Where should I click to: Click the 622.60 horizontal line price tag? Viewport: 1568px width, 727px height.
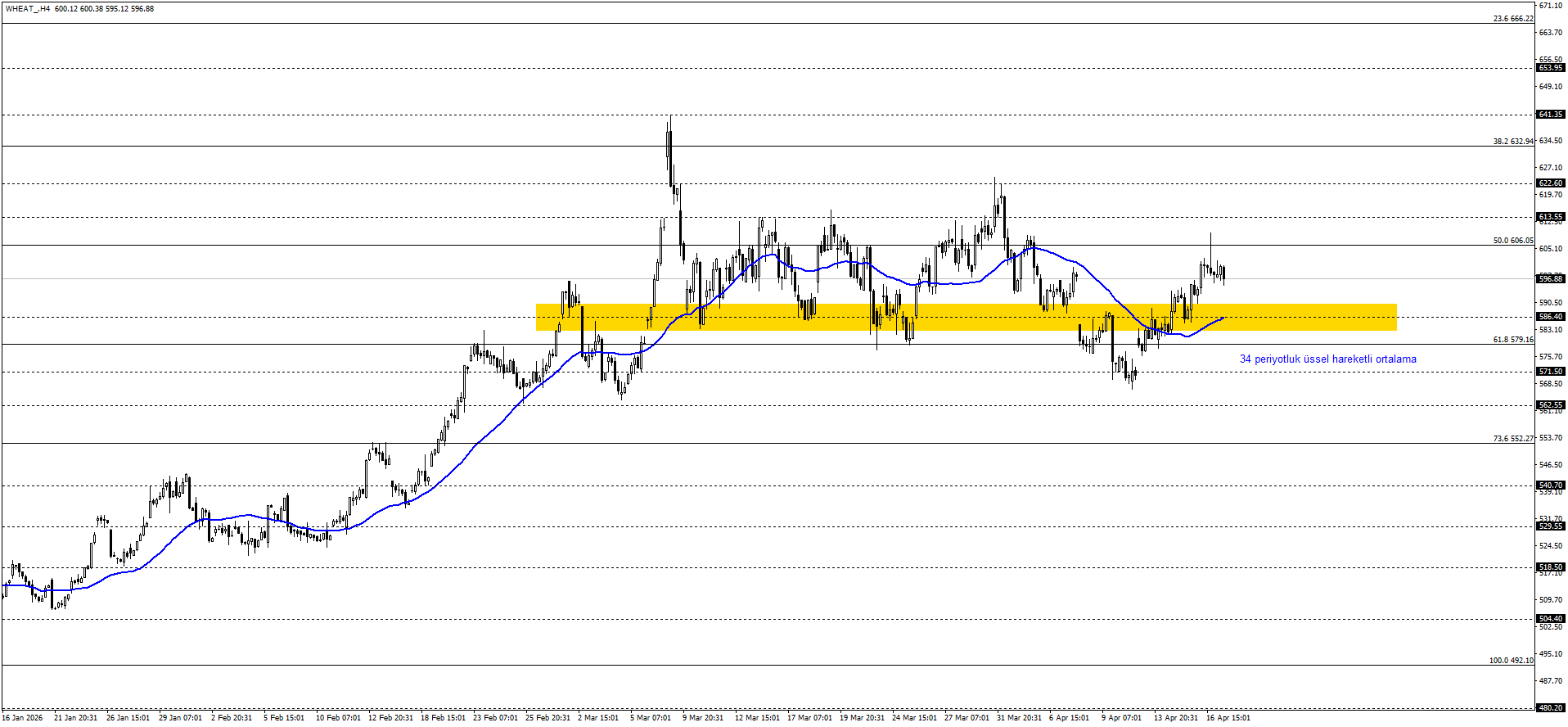[x=1551, y=183]
